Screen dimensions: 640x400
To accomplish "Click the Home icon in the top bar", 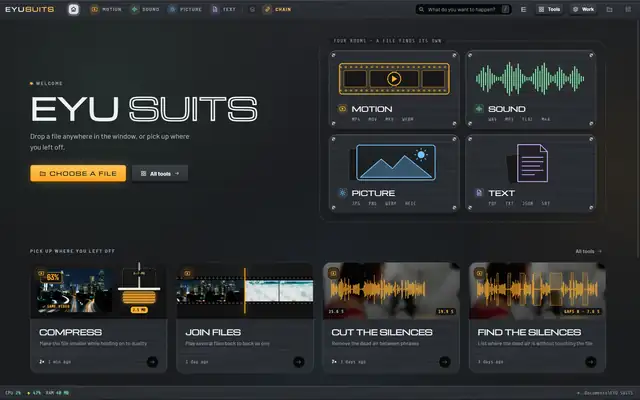I will 73,9.
